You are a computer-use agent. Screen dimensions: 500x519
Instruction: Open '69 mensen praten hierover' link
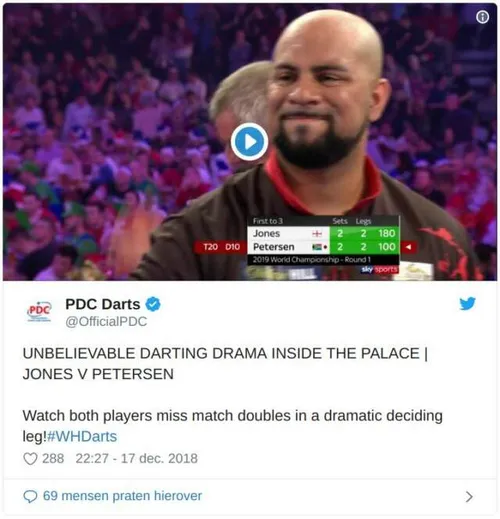click(x=122, y=496)
